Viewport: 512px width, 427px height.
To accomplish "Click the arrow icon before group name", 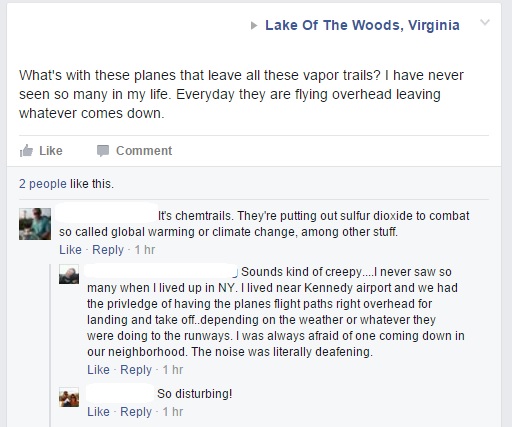I will point(254,25).
